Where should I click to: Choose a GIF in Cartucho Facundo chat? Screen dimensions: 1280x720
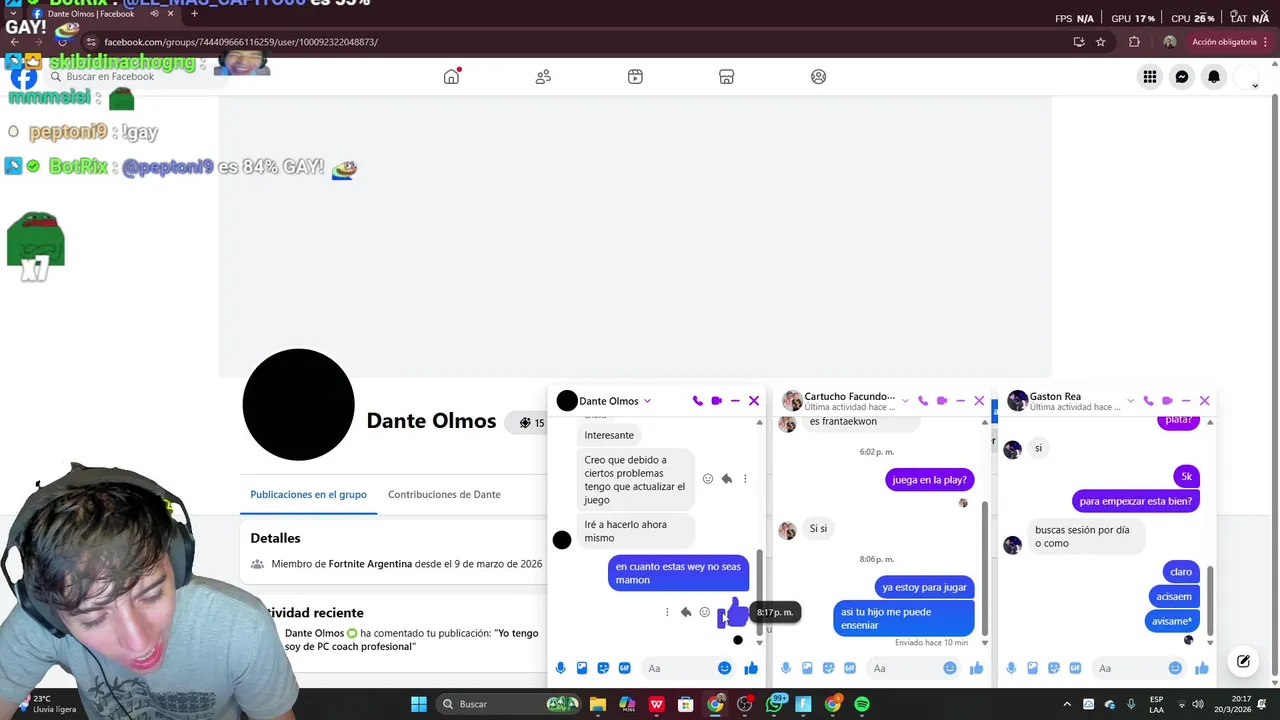[850, 668]
